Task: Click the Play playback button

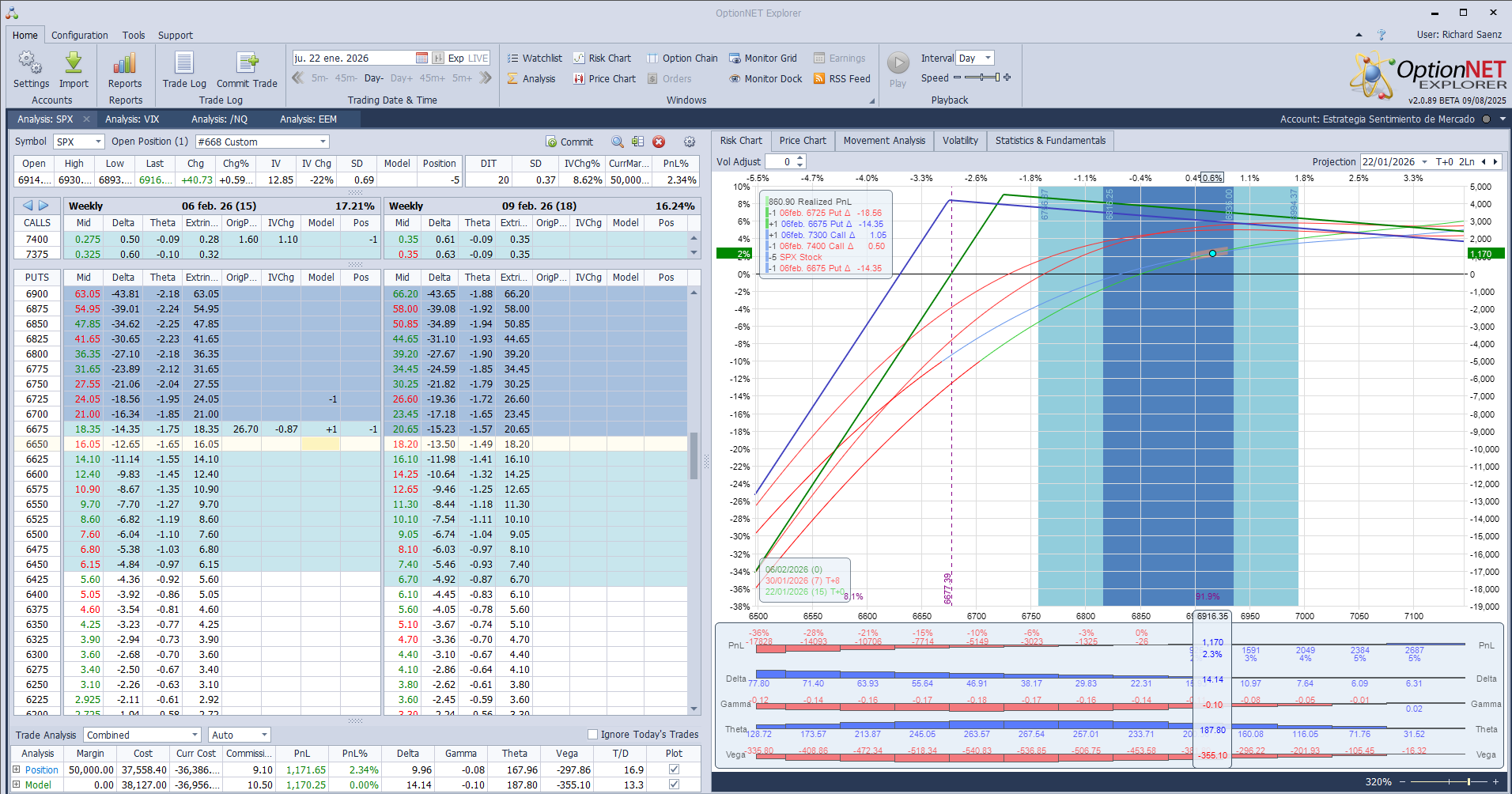Action: pyautogui.click(x=898, y=62)
